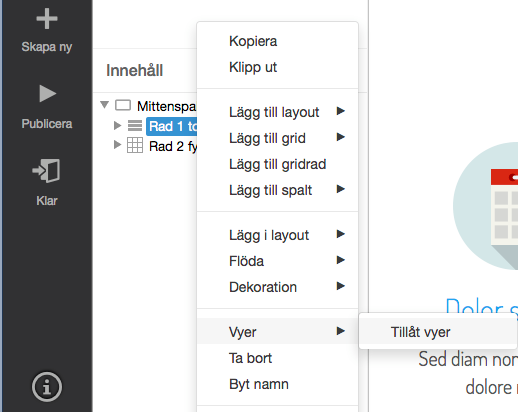The width and height of the screenshot is (518, 412).
Task: Select Lägg till gridrad menu entry
Action: [x=277, y=164]
